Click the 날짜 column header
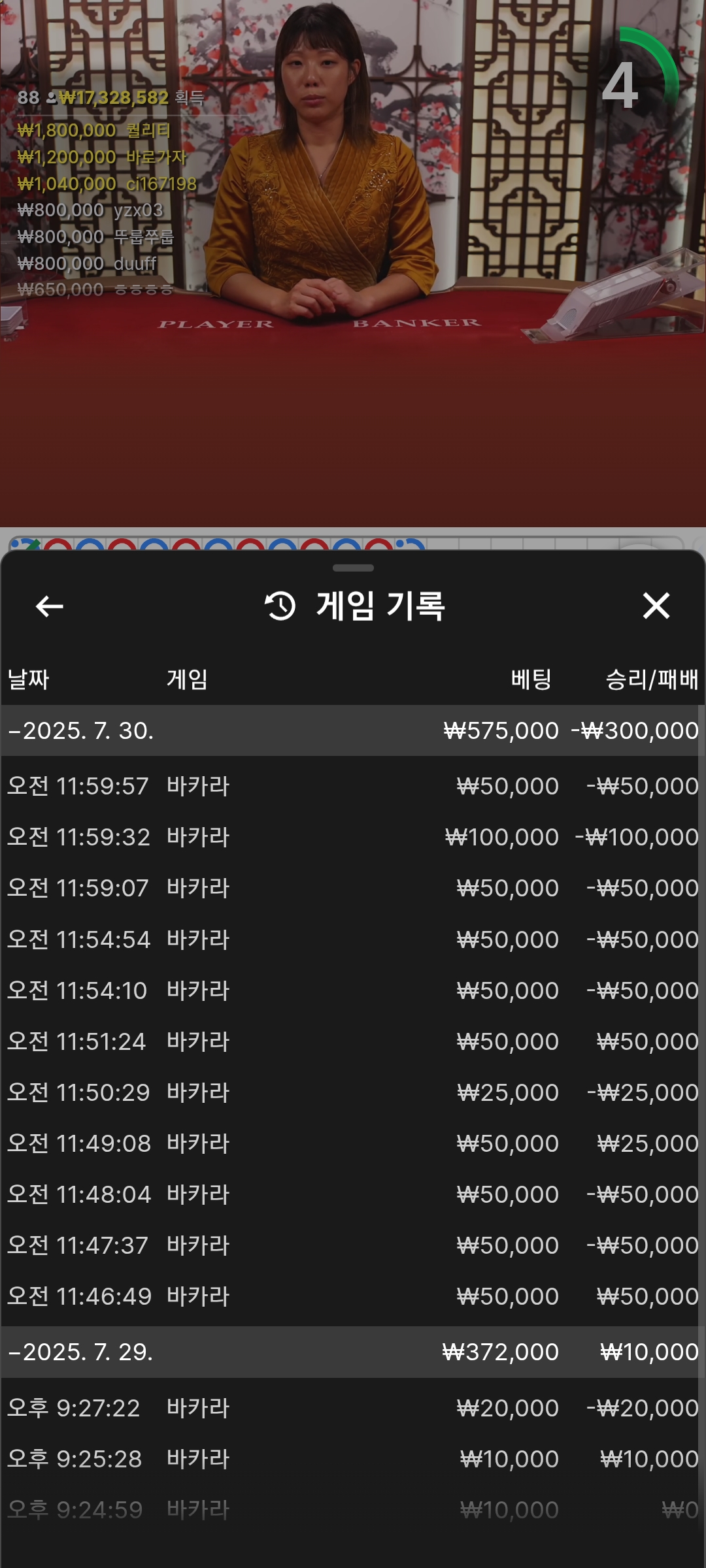Image resolution: width=706 pixels, height=1568 pixels. click(28, 679)
